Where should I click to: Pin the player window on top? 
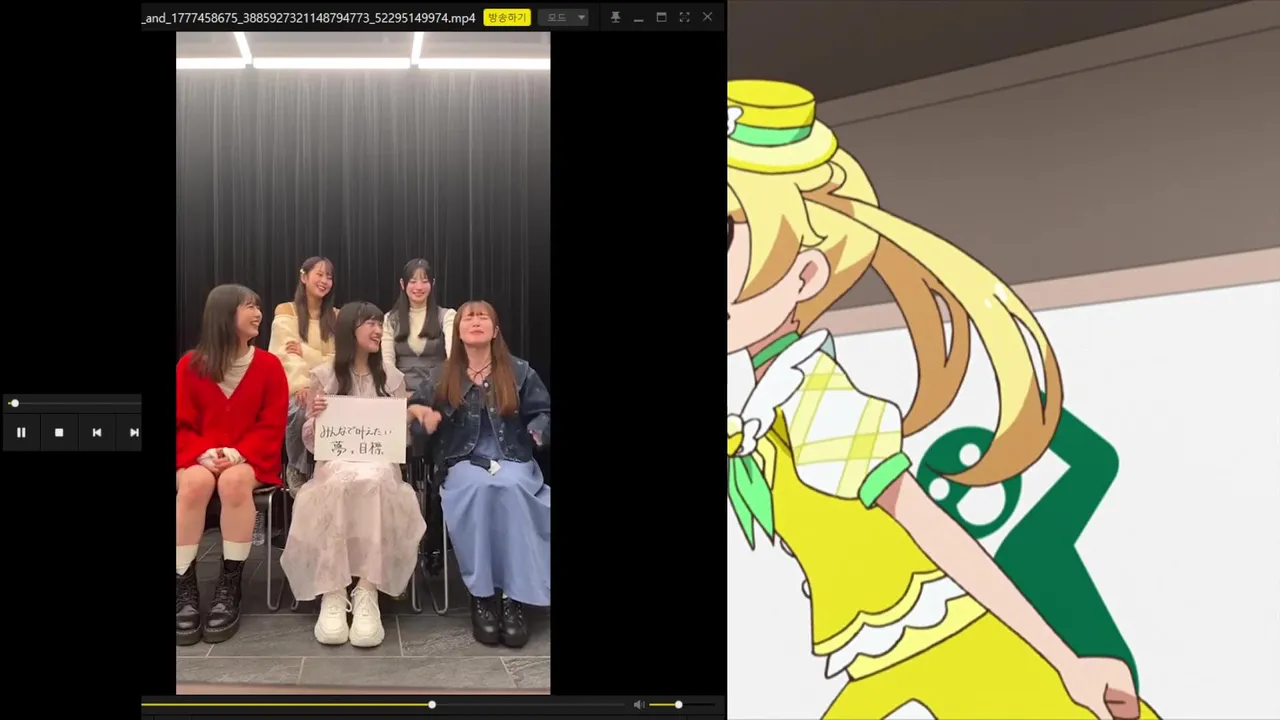(615, 17)
